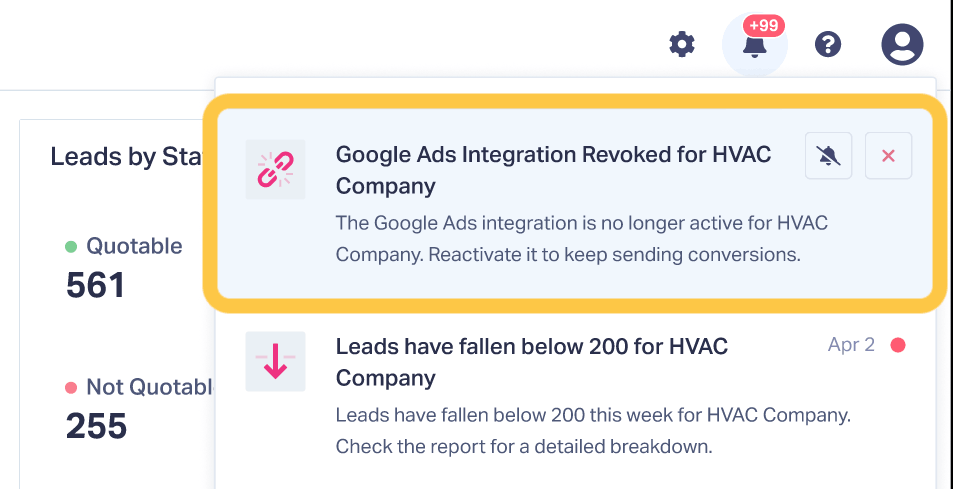Open the help question mark icon
Screen dimensions: 953x489
pyautogui.click(x=828, y=44)
